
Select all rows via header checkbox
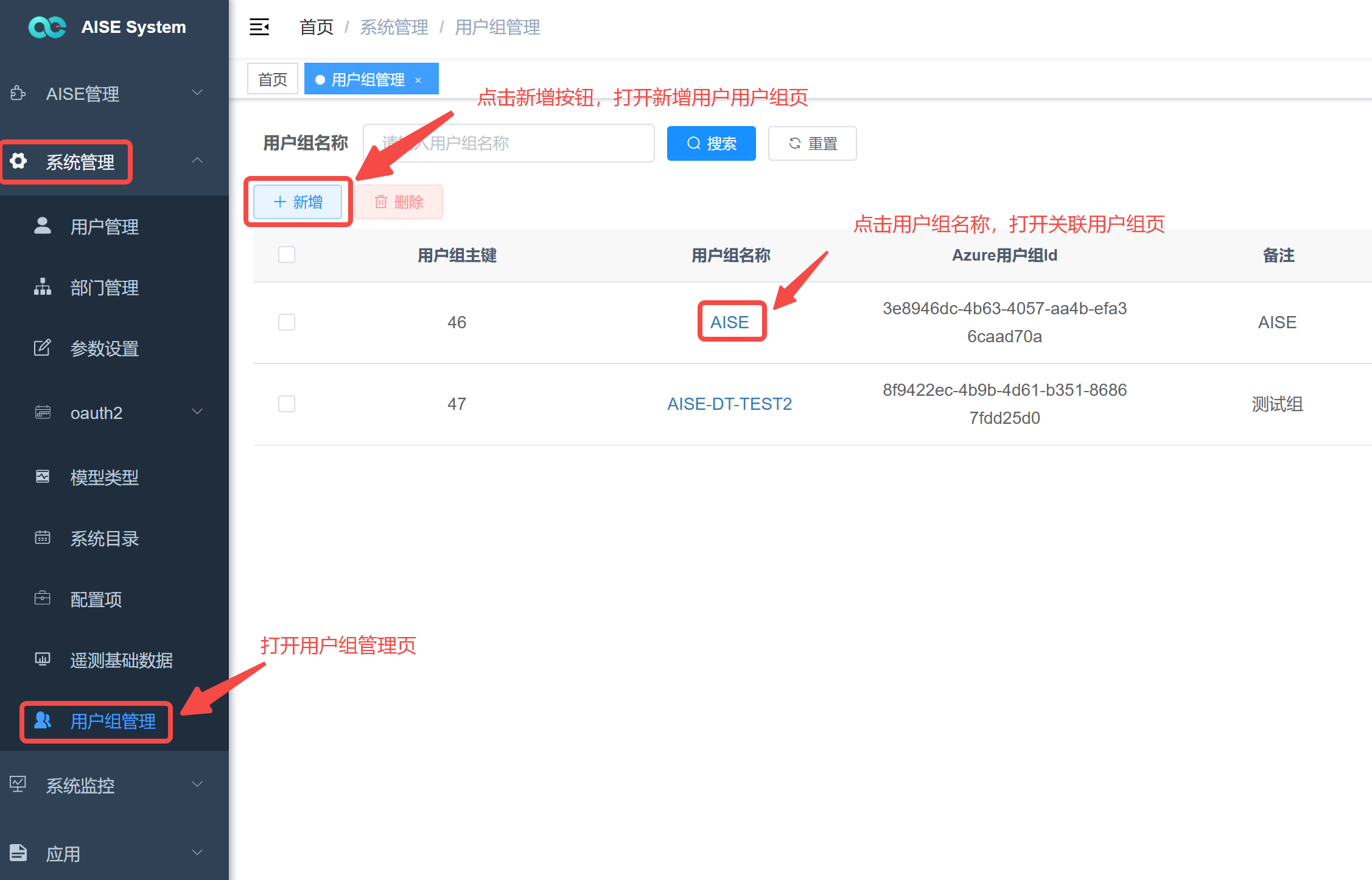click(x=287, y=255)
